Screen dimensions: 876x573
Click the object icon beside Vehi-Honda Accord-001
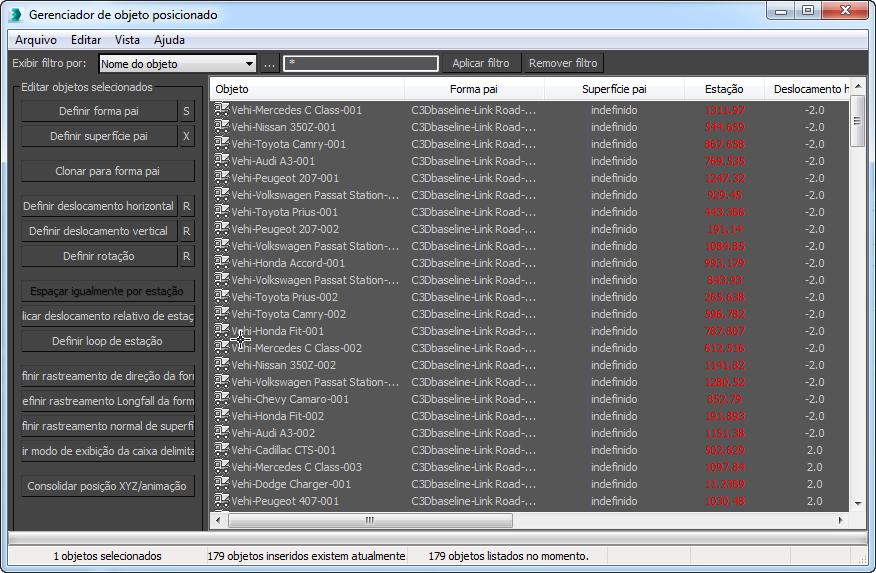tap(221, 263)
